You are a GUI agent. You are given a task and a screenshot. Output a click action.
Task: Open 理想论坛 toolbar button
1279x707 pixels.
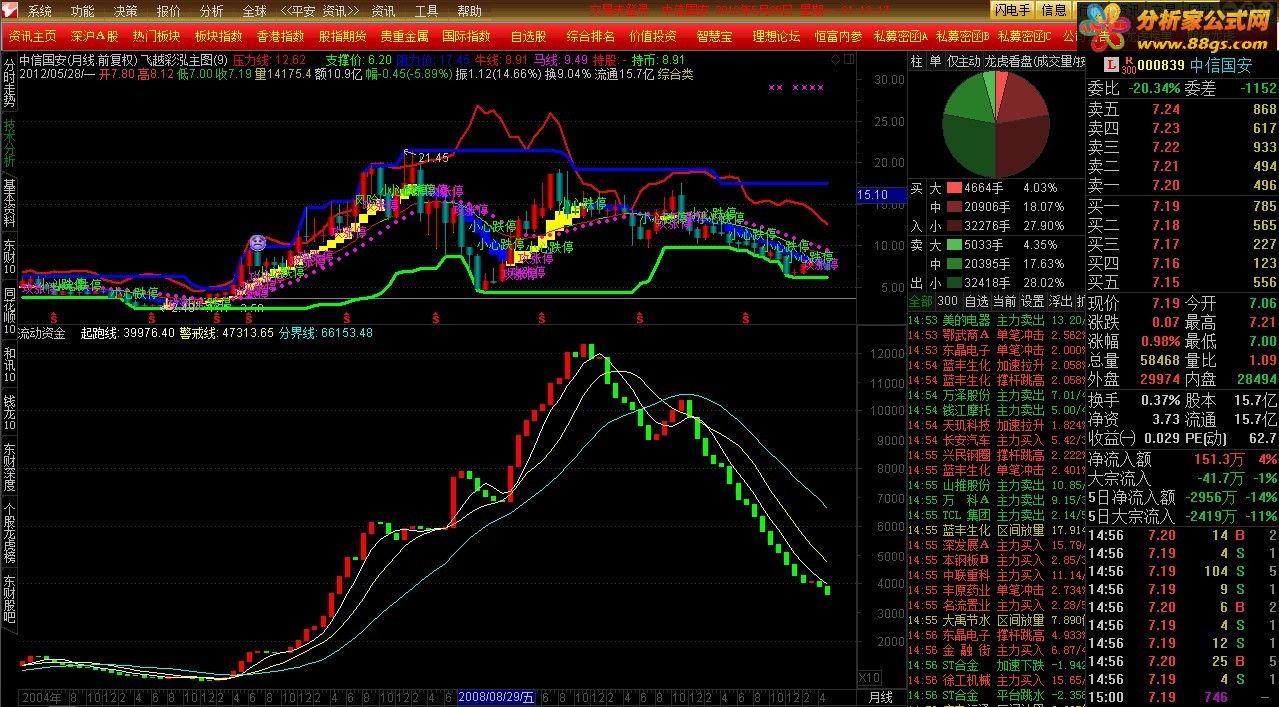[776, 36]
